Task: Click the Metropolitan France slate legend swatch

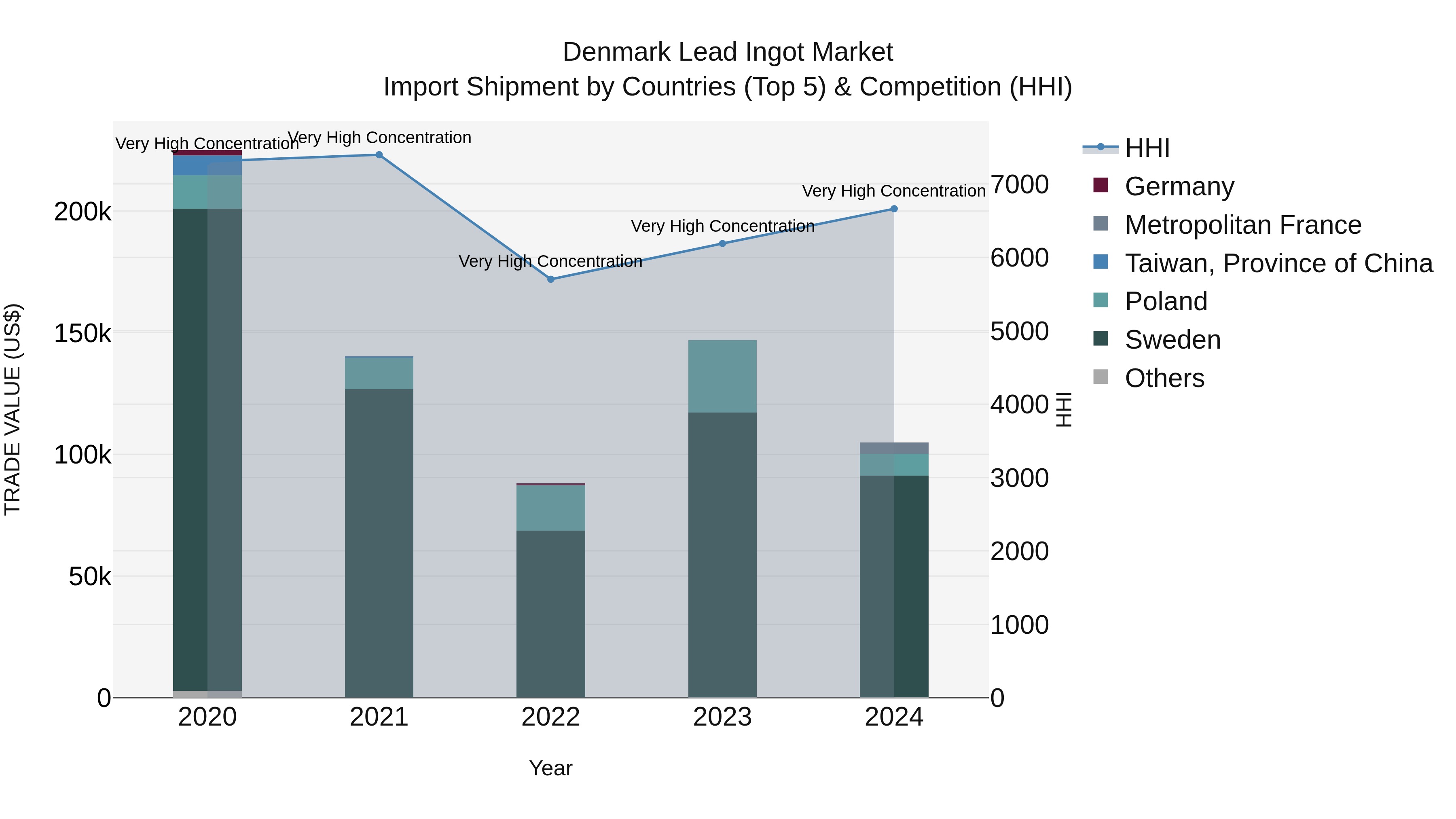Action: [x=1100, y=223]
